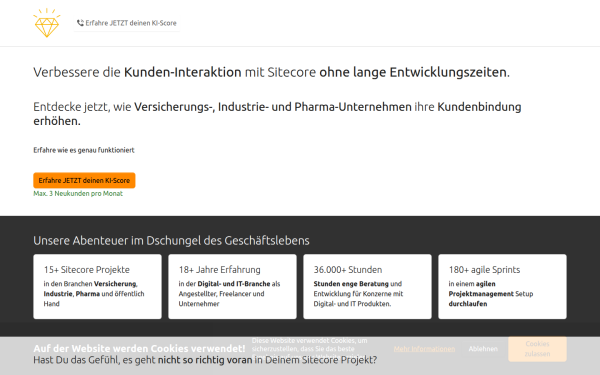Viewport: 600px width, 375px height.
Task: Open 'Mehr Informationen' cookie link
Action: coord(424,349)
